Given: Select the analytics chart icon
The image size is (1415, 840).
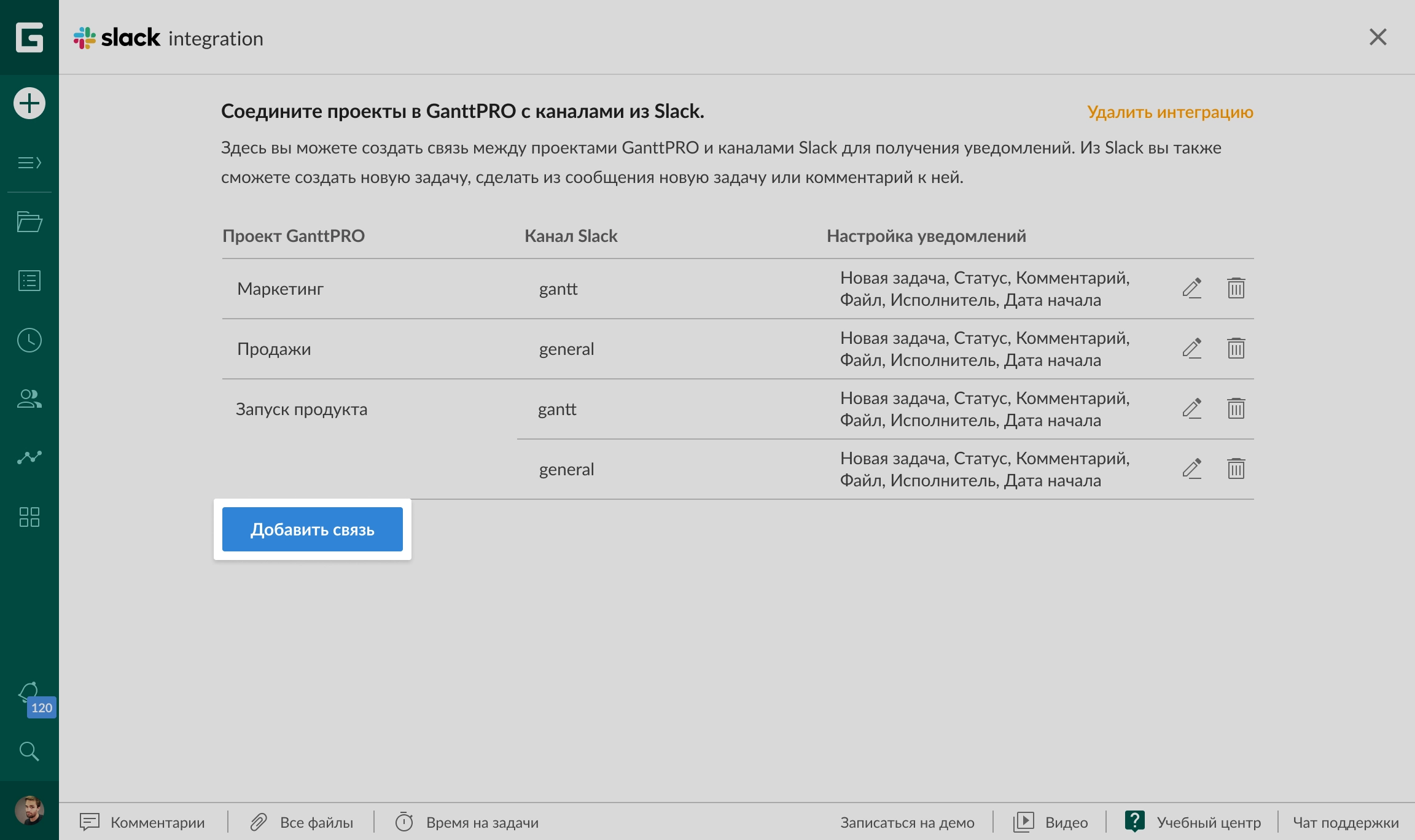Looking at the screenshot, I should click(29, 457).
